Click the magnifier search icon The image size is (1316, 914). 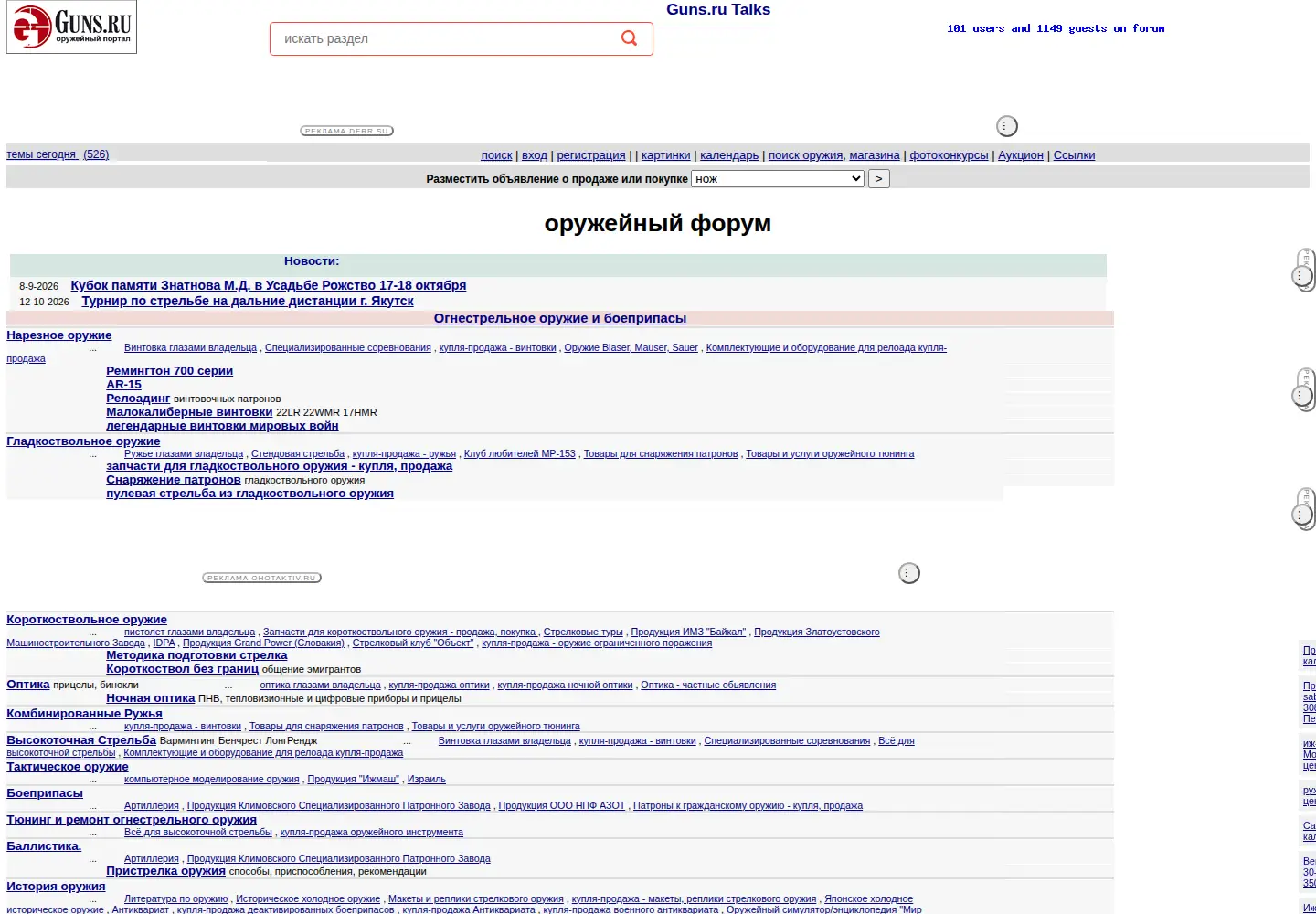629,38
